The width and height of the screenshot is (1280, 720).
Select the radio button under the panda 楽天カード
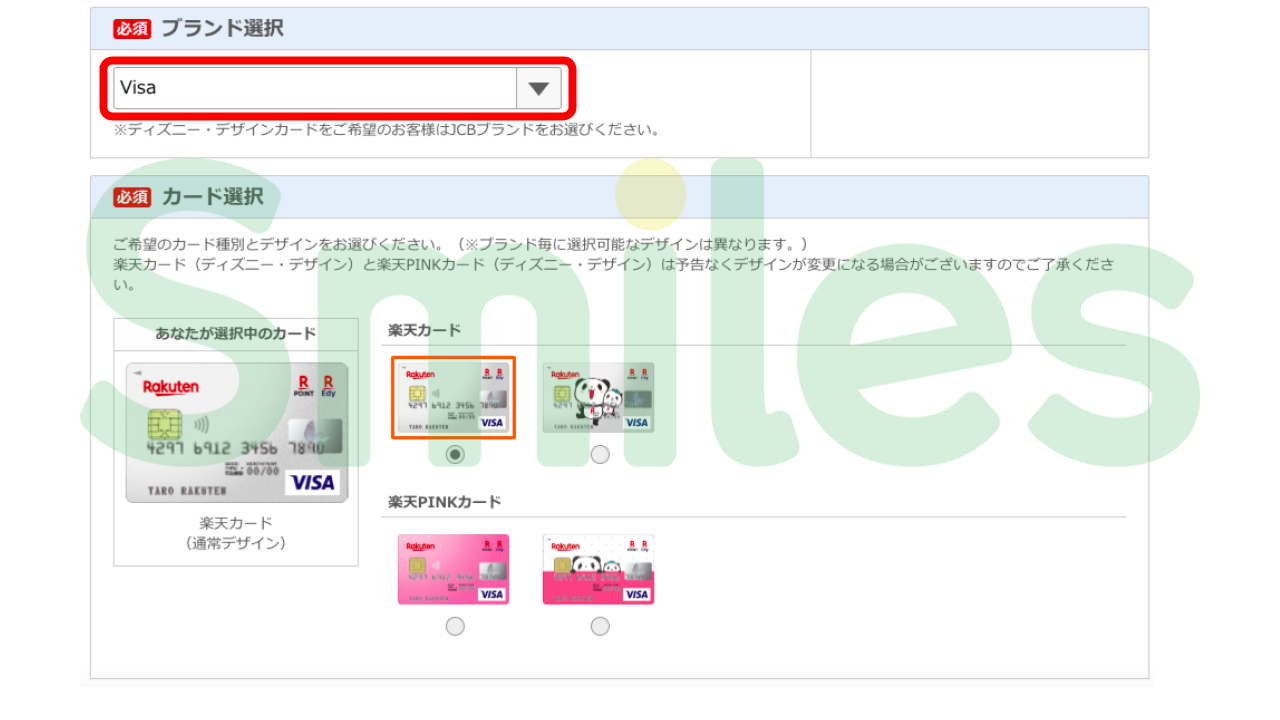[599, 454]
